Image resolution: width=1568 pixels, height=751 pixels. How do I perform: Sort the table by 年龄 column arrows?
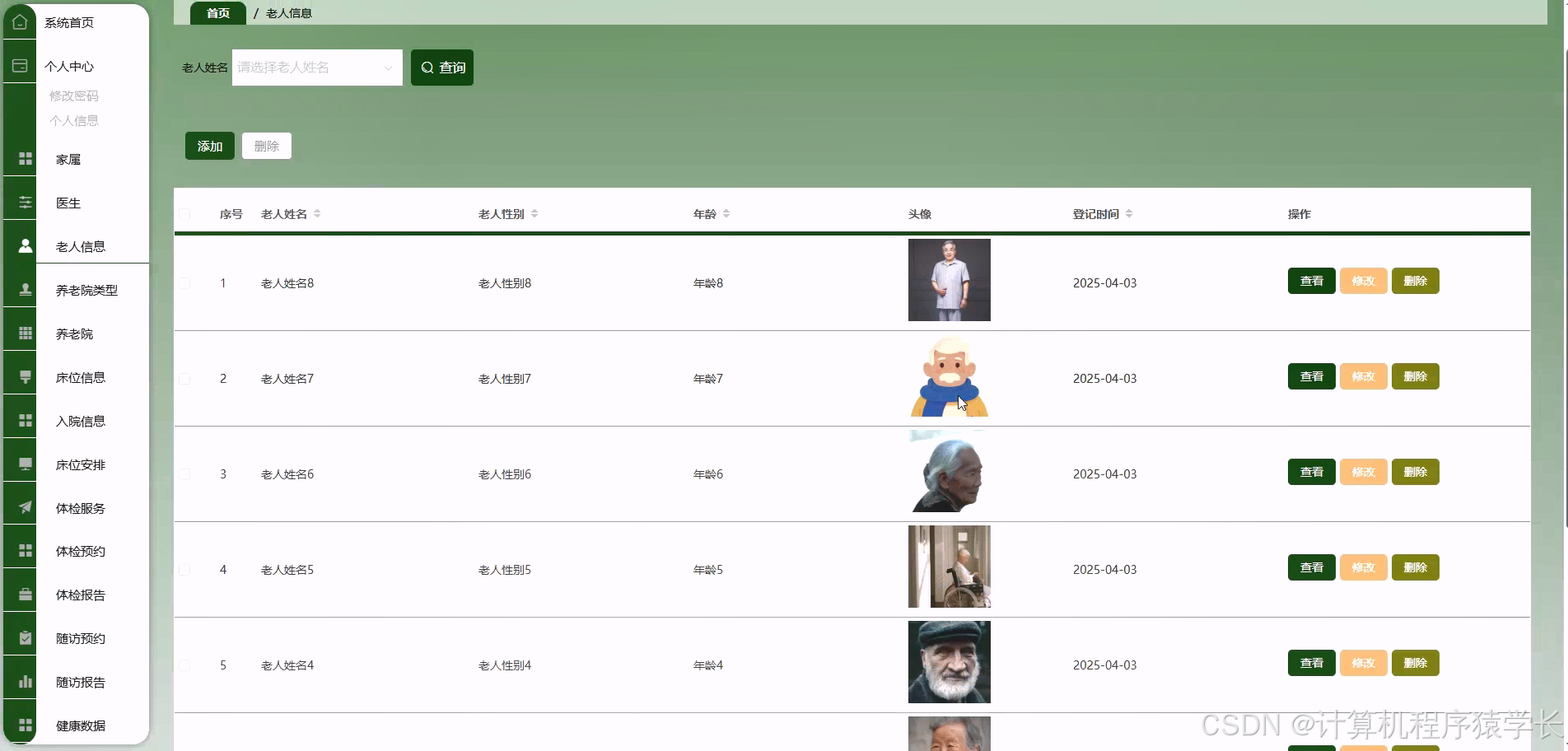(726, 213)
